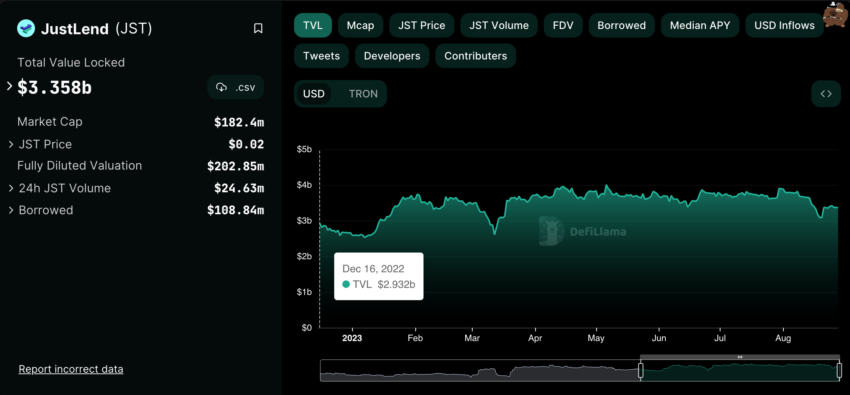Click the May label on the x-axis
The image size is (850, 395).
(x=596, y=338)
